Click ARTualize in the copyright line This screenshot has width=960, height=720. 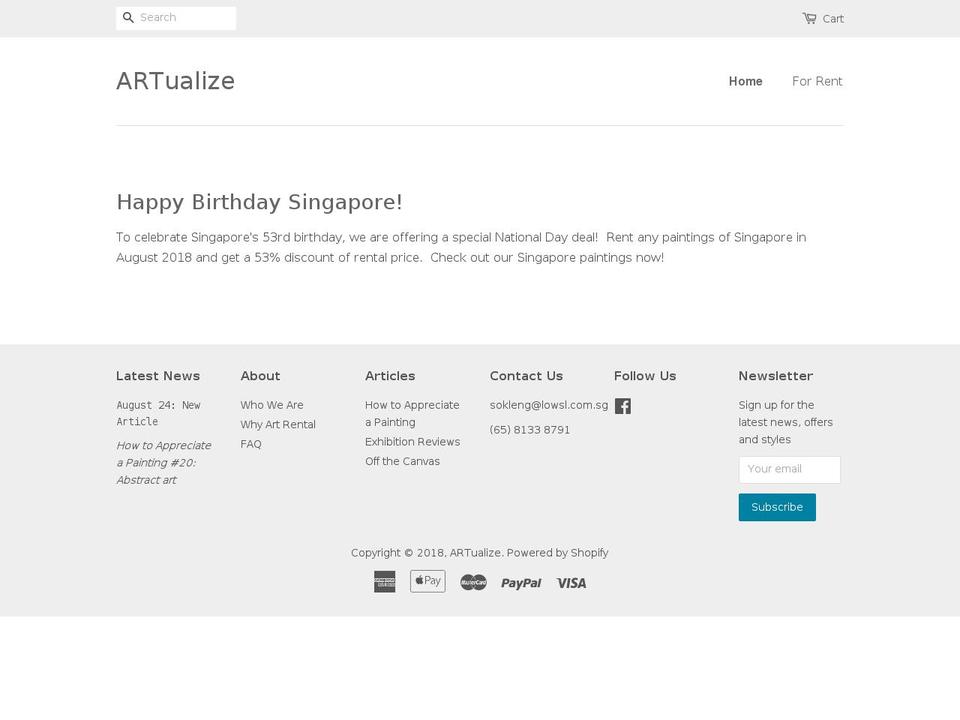click(x=475, y=553)
